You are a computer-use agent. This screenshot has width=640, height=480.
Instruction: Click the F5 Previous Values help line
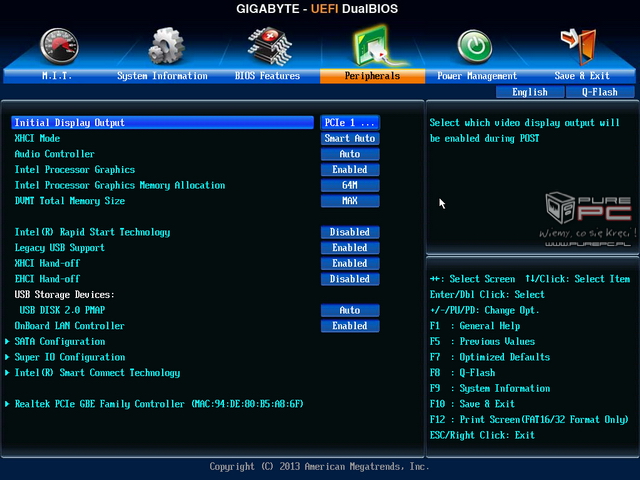(x=482, y=342)
